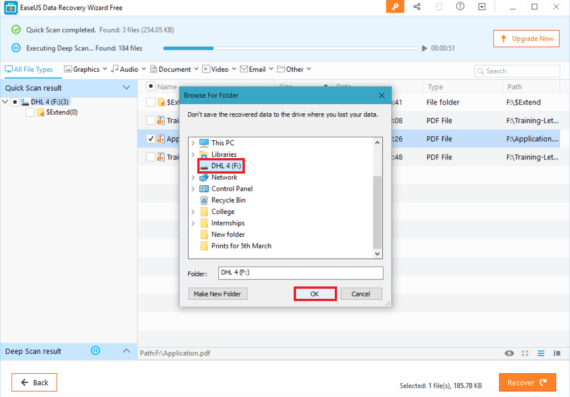The height and width of the screenshot is (397, 570).
Task: Expand Audio filter dropdown arrow
Action: click(144, 69)
